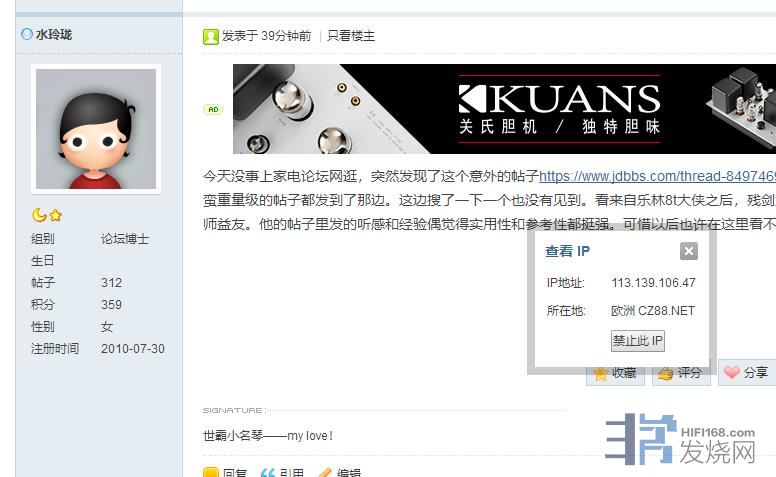Click the 评分 thumbs-up button
The width and height of the screenshot is (776, 477).
pyautogui.click(x=681, y=373)
